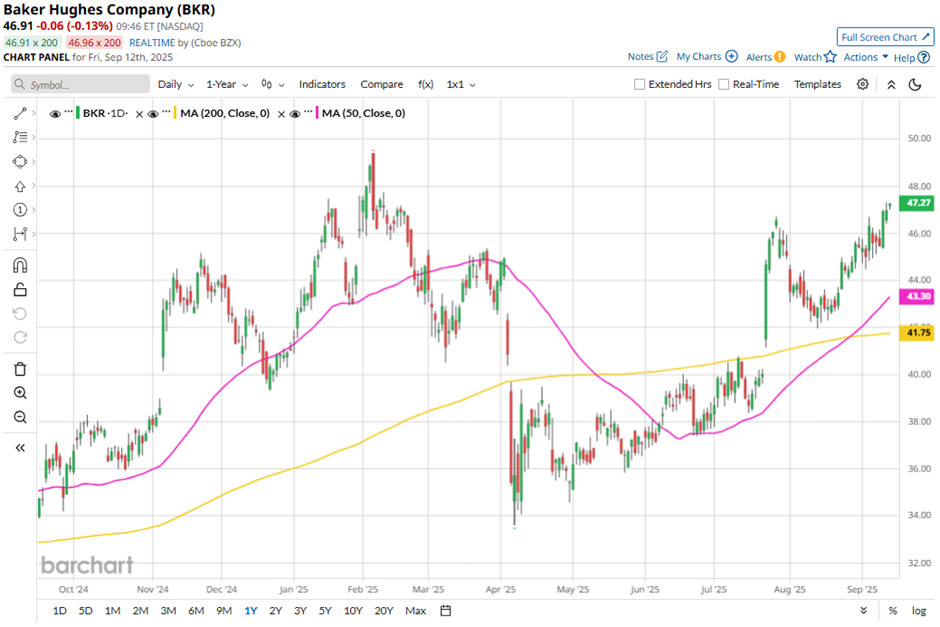Open the Actions dropdown

[x=866, y=57]
